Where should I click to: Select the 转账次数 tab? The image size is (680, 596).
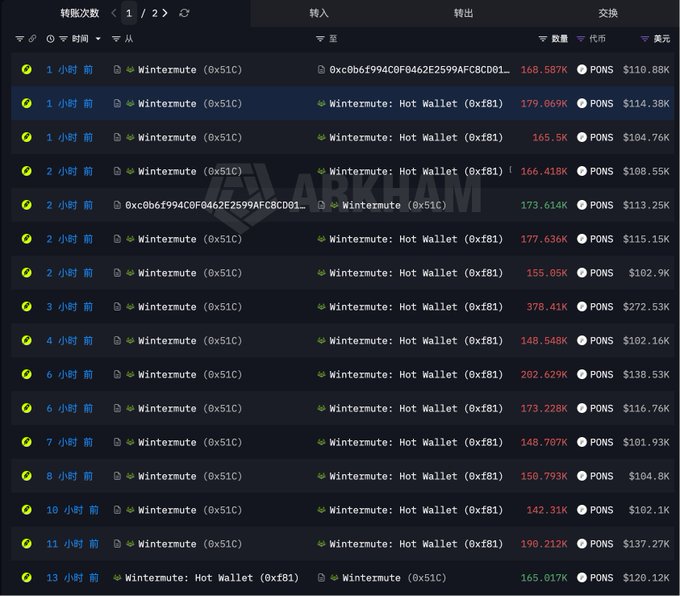point(79,13)
